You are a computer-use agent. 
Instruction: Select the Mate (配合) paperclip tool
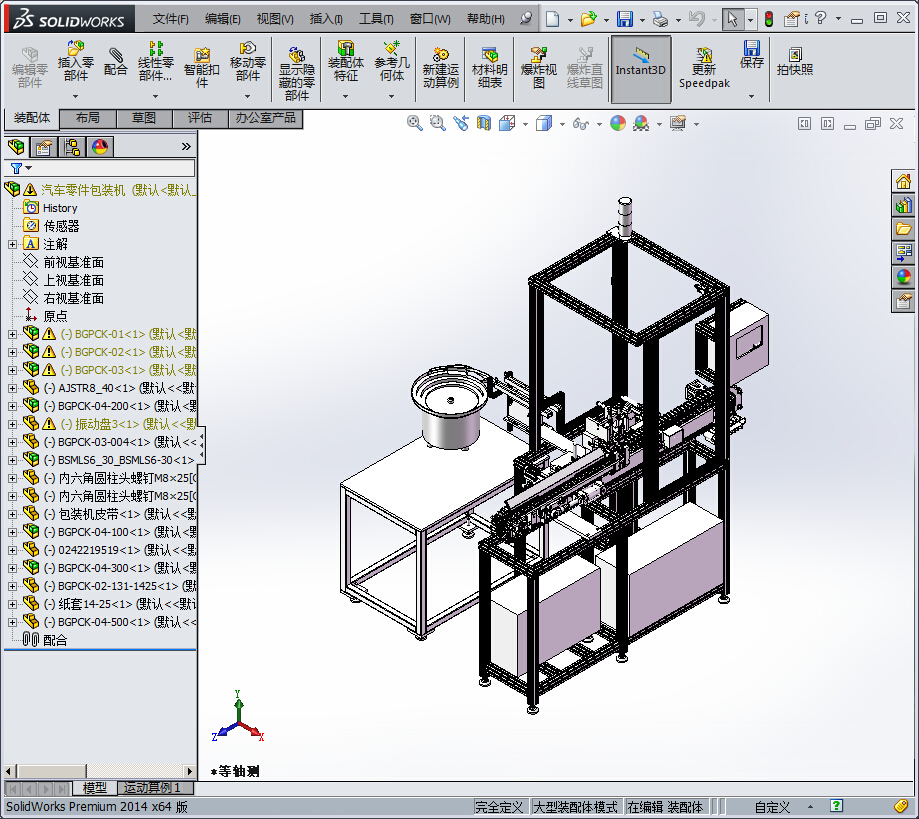click(115, 62)
